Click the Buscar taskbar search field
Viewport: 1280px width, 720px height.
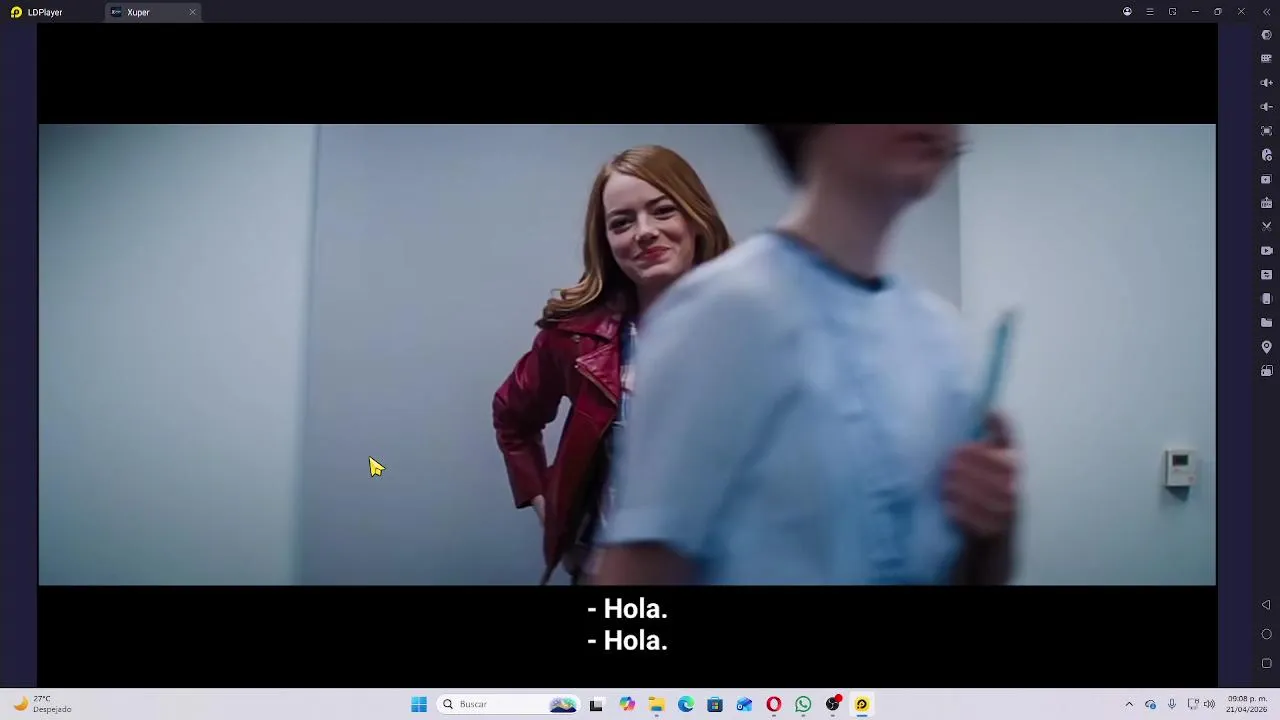508,704
